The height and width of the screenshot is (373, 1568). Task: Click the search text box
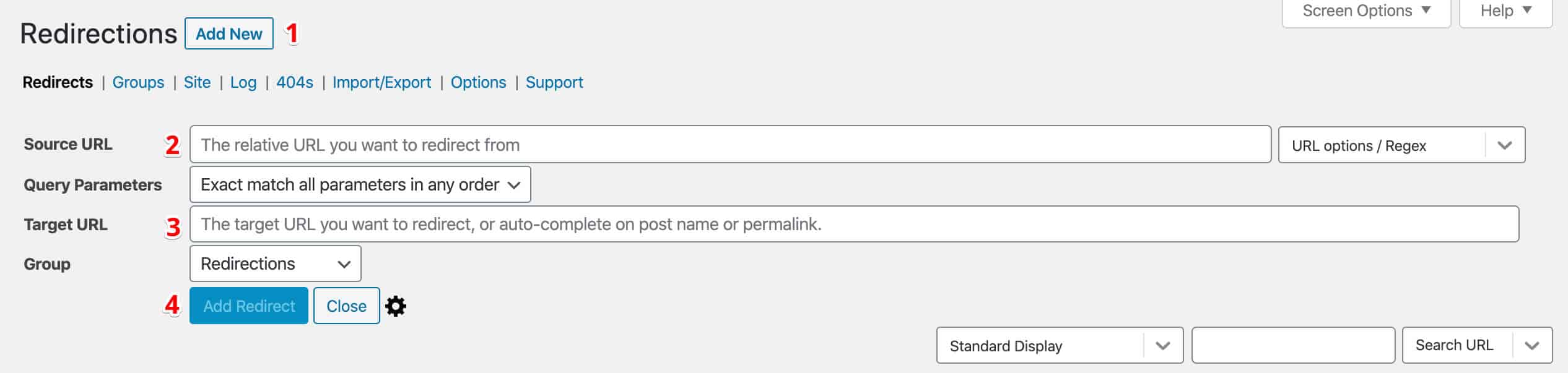coord(1292,346)
